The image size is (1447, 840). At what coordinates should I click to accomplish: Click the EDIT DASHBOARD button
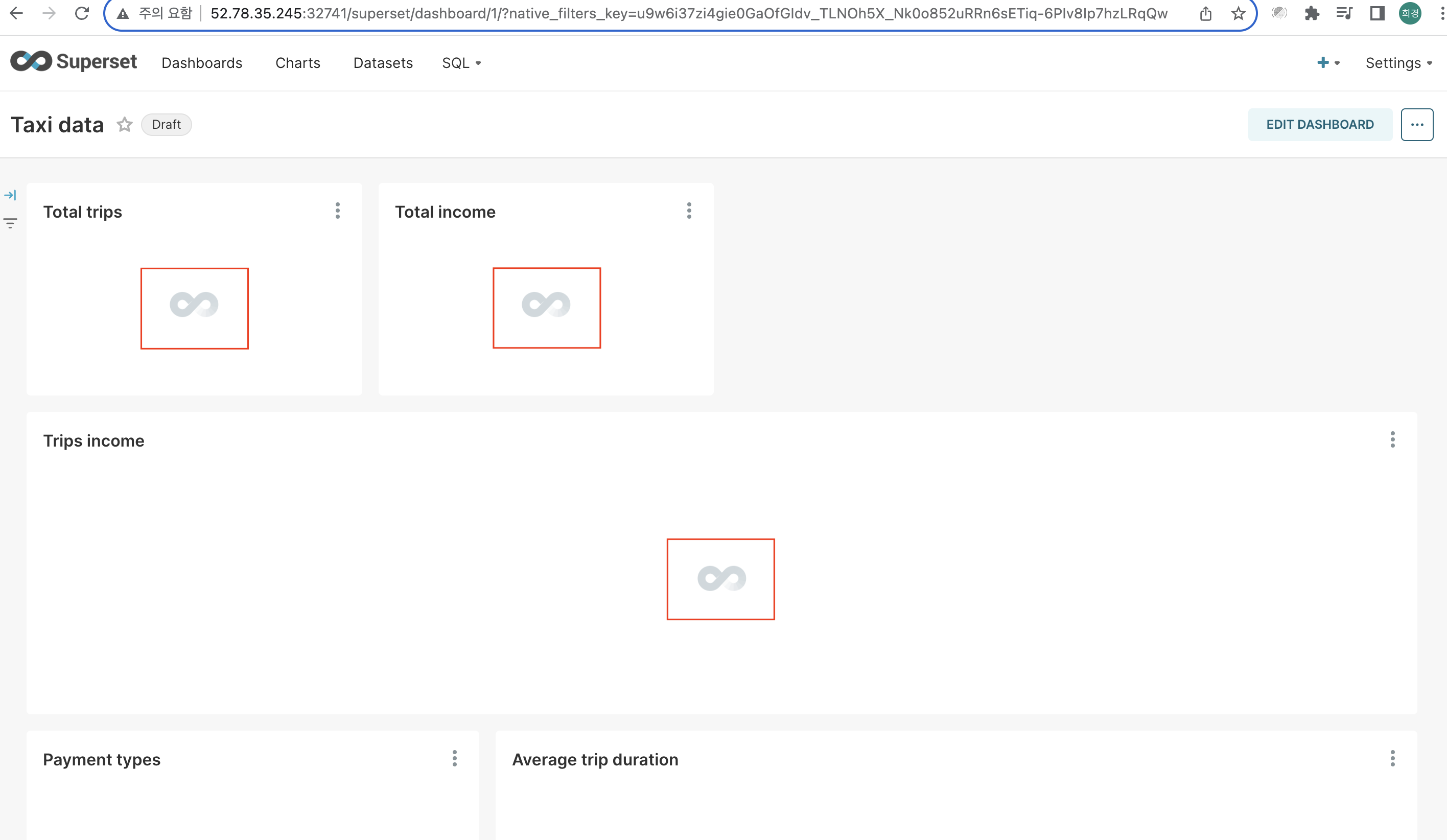point(1320,125)
